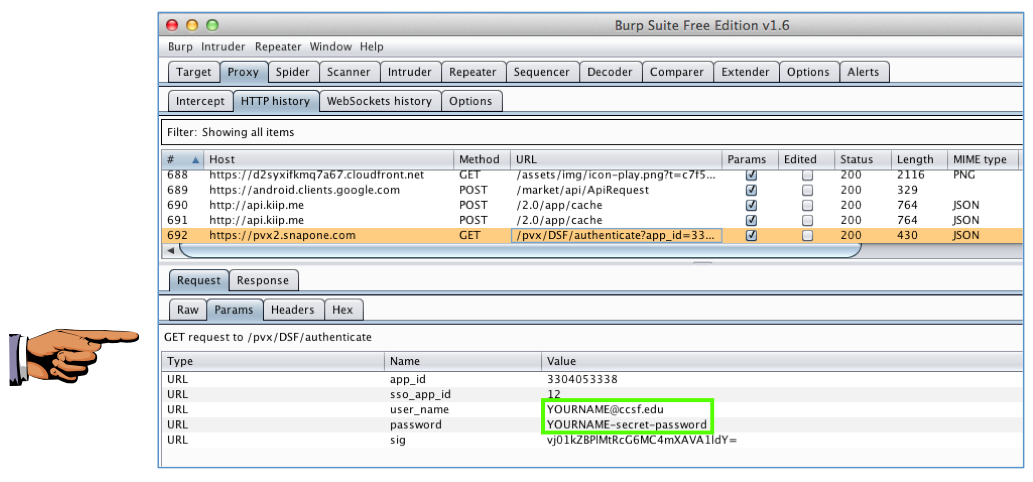The width and height of the screenshot is (1033, 482).
Task: Switch to the Headers view tab
Action: (293, 309)
